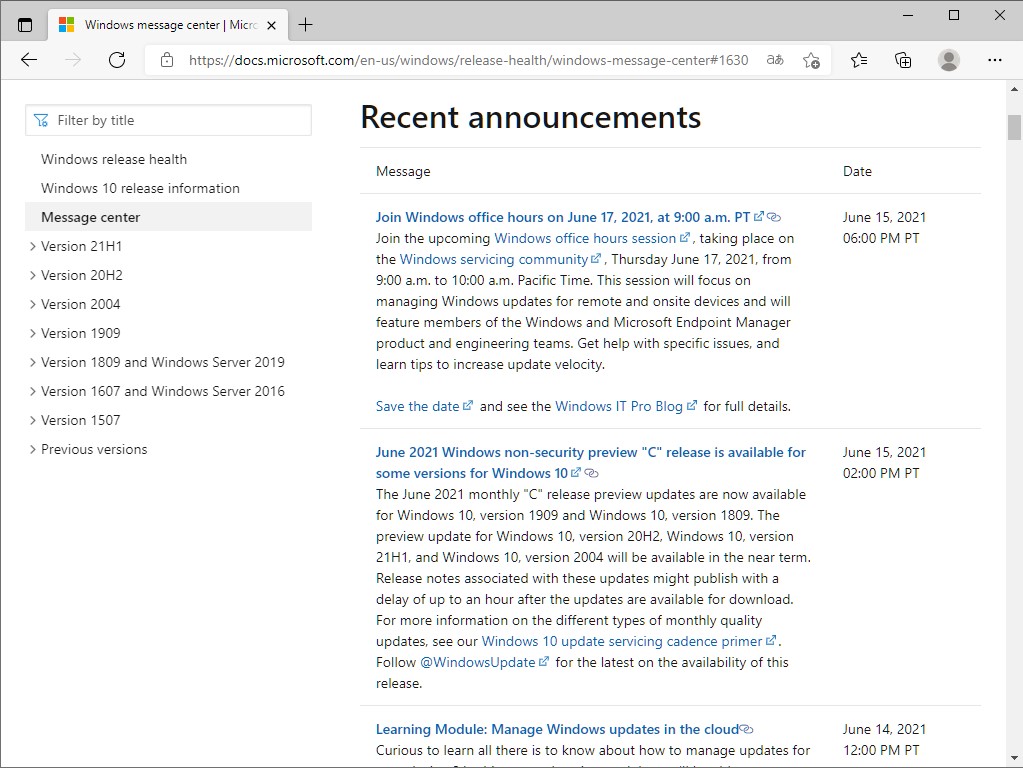Reload the current page
The image size is (1023, 768).
coord(116,60)
